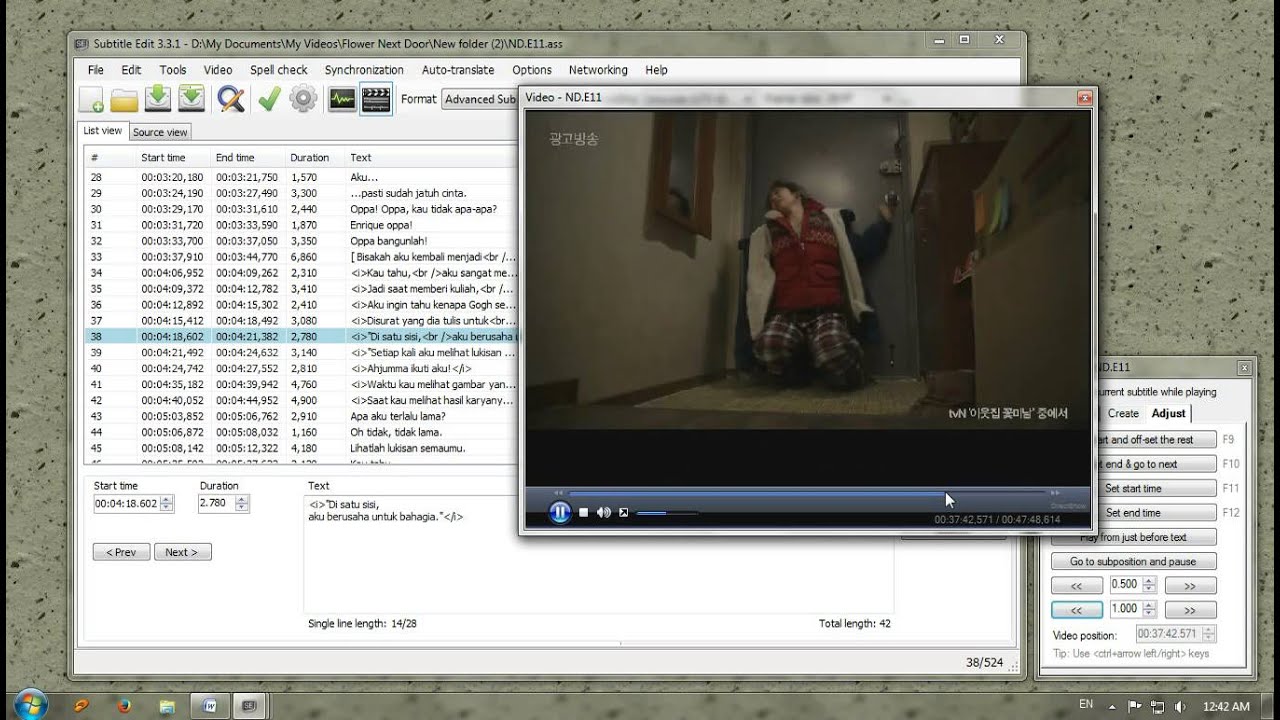Open the Synchronization menu
Image resolution: width=1280 pixels, height=720 pixels.
coord(364,70)
